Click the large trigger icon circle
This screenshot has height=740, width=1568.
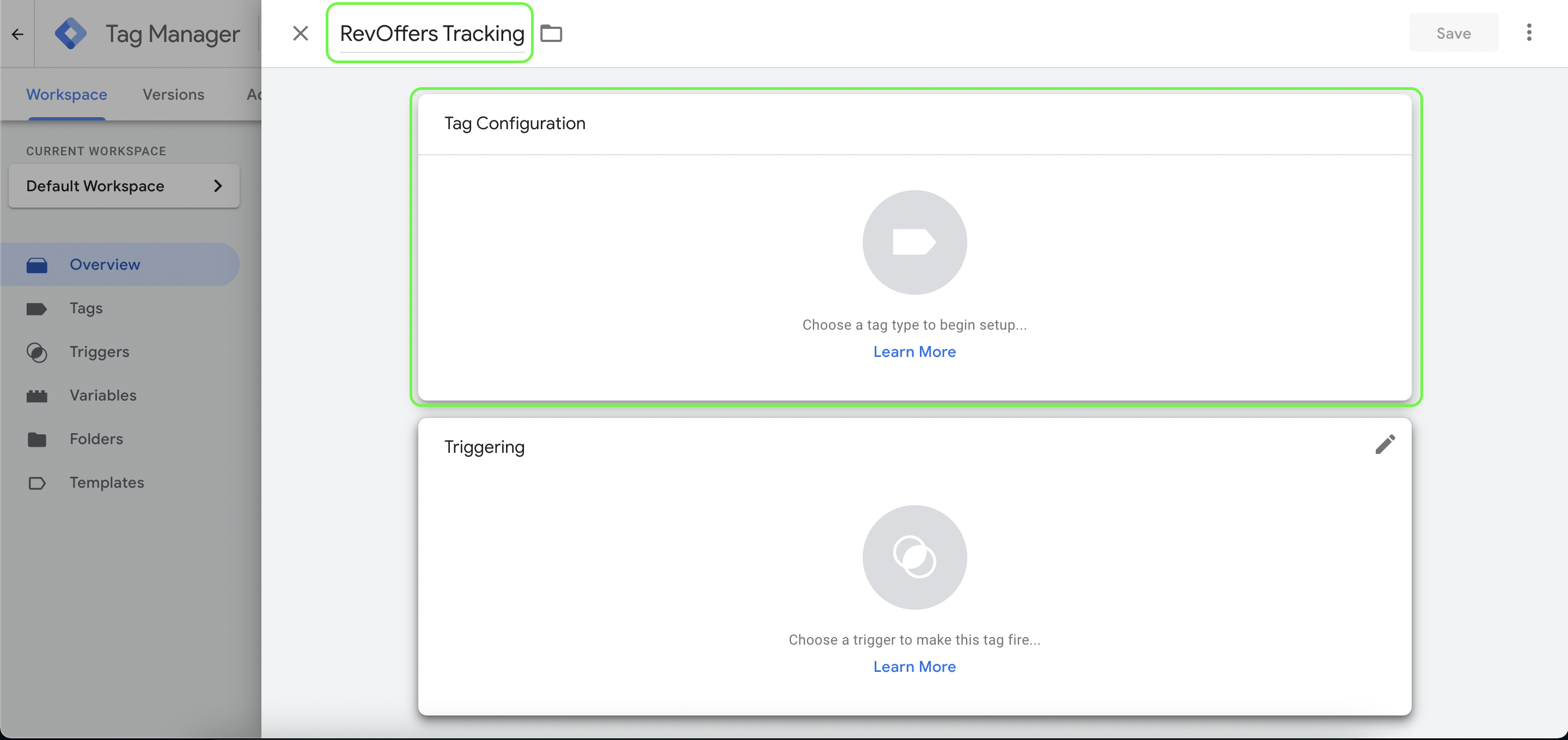(x=914, y=557)
